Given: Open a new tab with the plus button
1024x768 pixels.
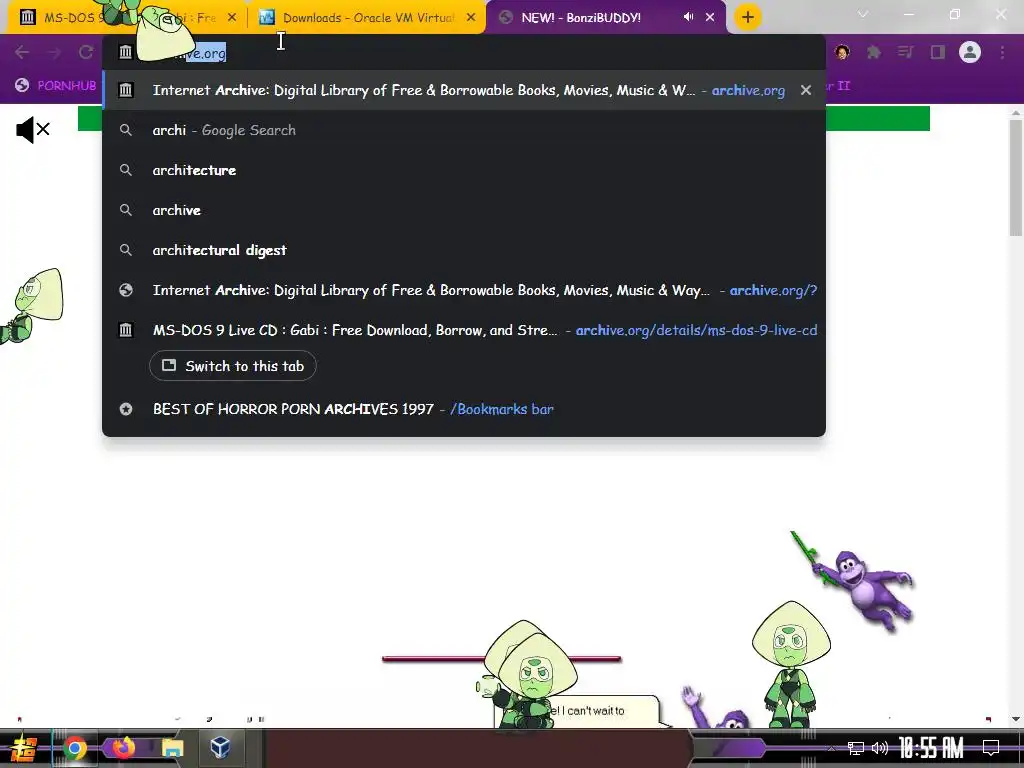Looking at the screenshot, I should (748, 17).
